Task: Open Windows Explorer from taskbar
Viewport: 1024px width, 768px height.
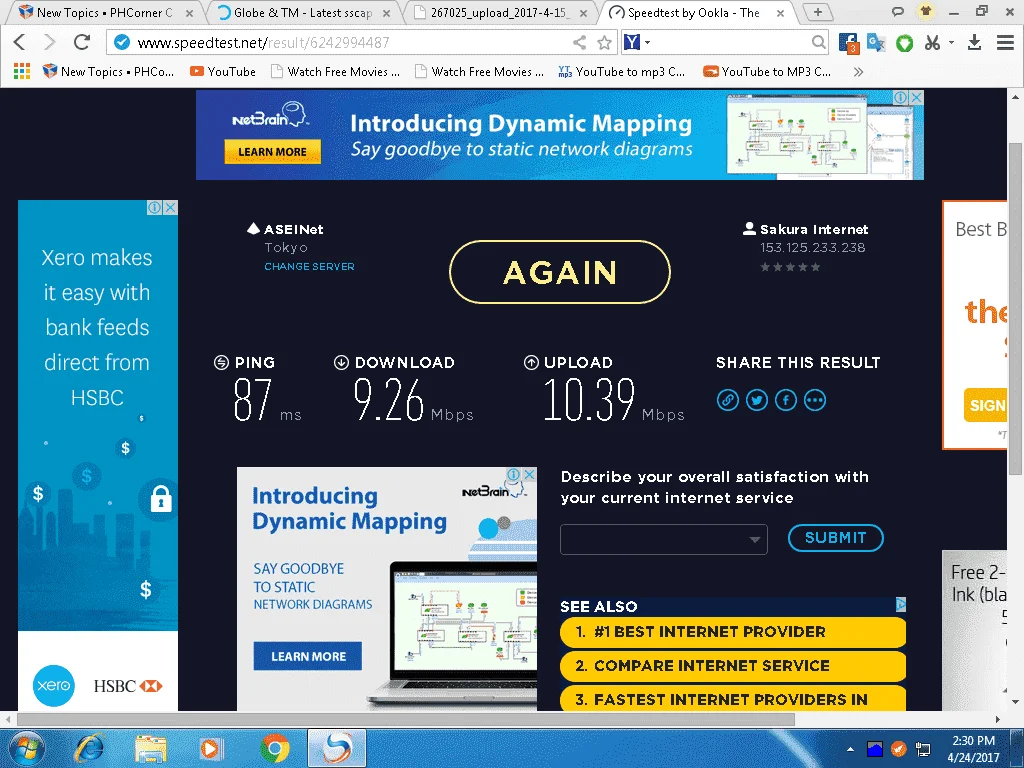Action: pyautogui.click(x=151, y=748)
